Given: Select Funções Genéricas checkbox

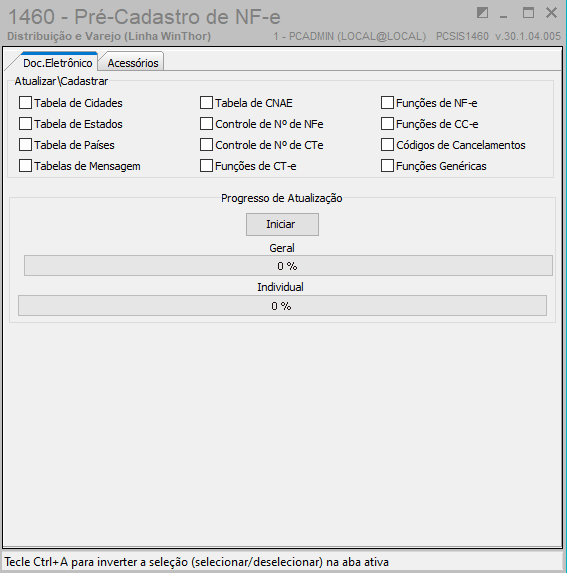Looking at the screenshot, I should click(387, 166).
